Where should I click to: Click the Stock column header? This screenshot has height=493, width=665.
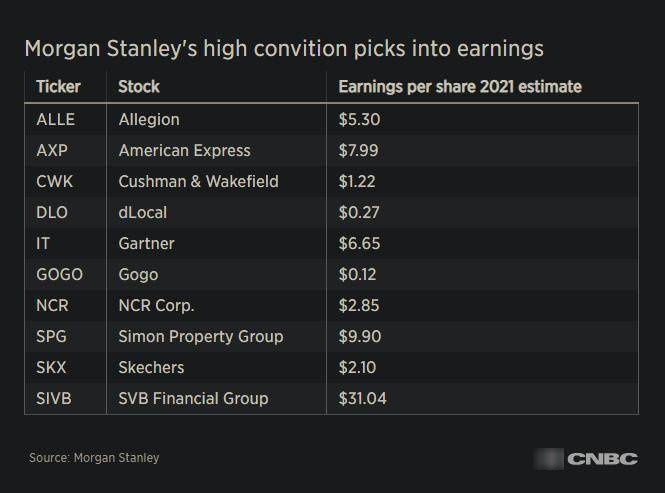(139, 87)
